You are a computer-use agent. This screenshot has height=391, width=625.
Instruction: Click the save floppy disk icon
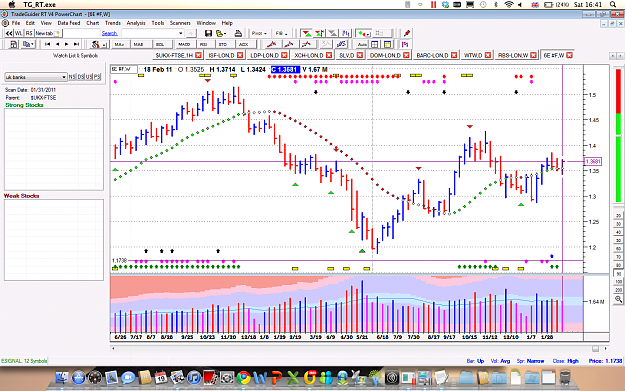[x=208, y=33]
